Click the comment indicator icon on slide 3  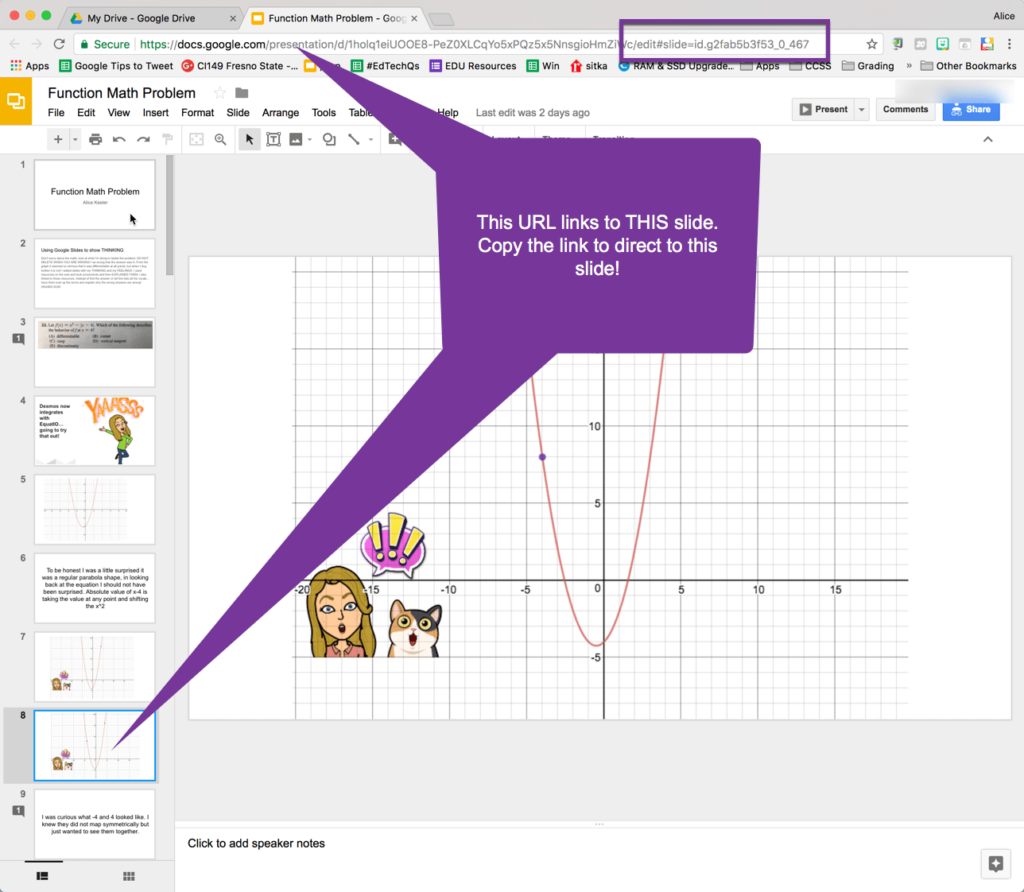pos(19,338)
